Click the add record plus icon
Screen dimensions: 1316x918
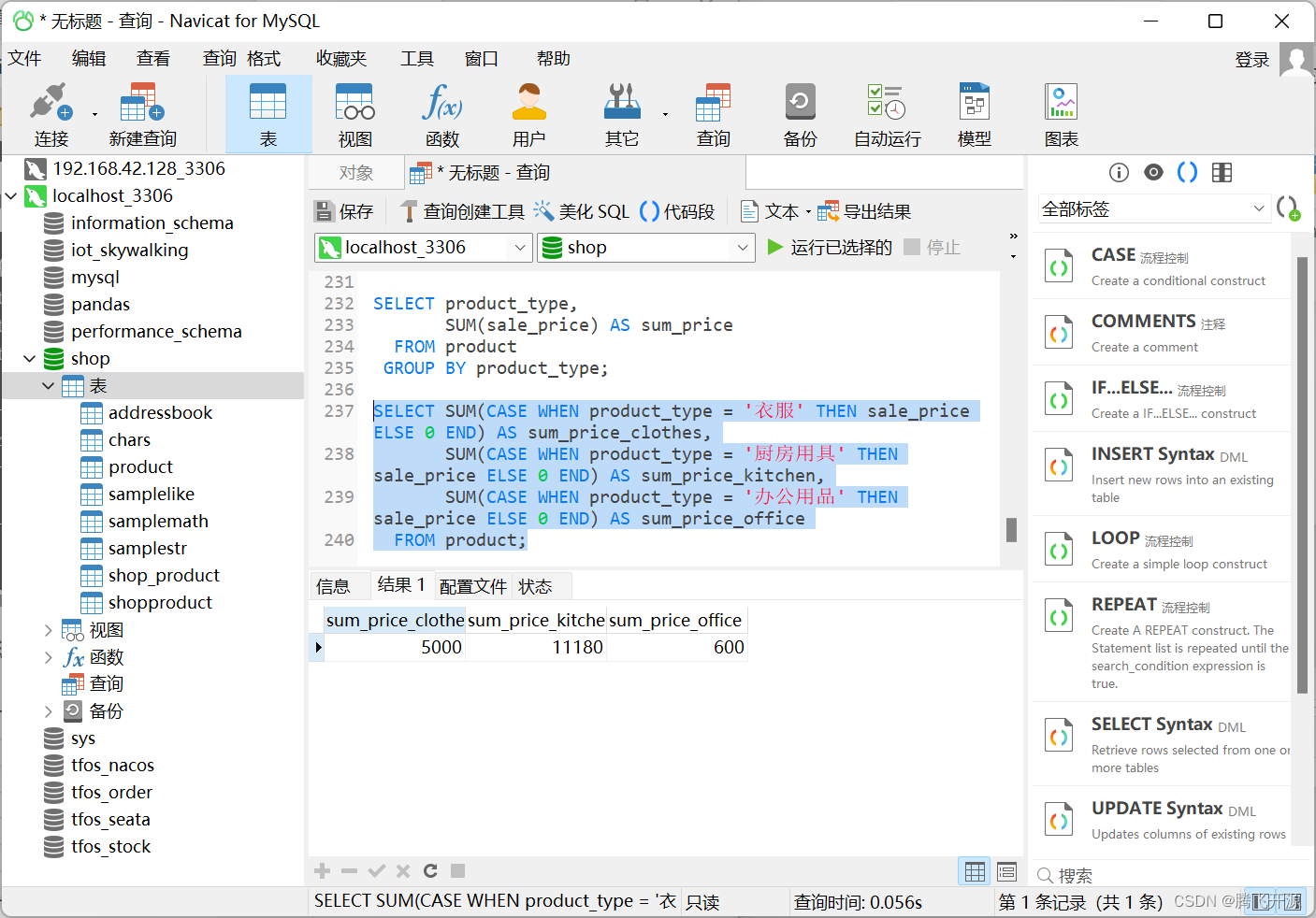click(323, 871)
